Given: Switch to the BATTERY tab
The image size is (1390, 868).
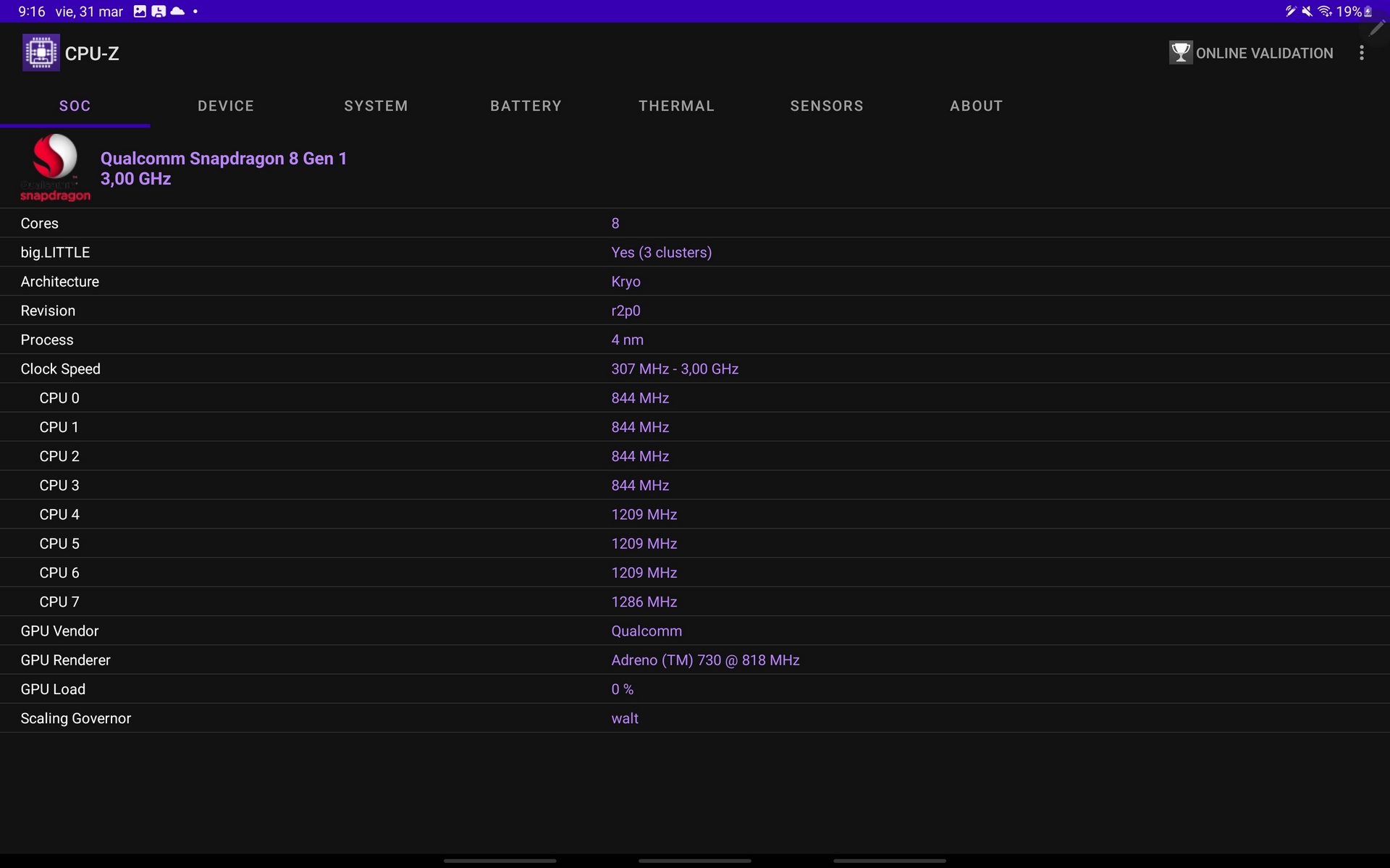Looking at the screenshot, I should 526,106.
